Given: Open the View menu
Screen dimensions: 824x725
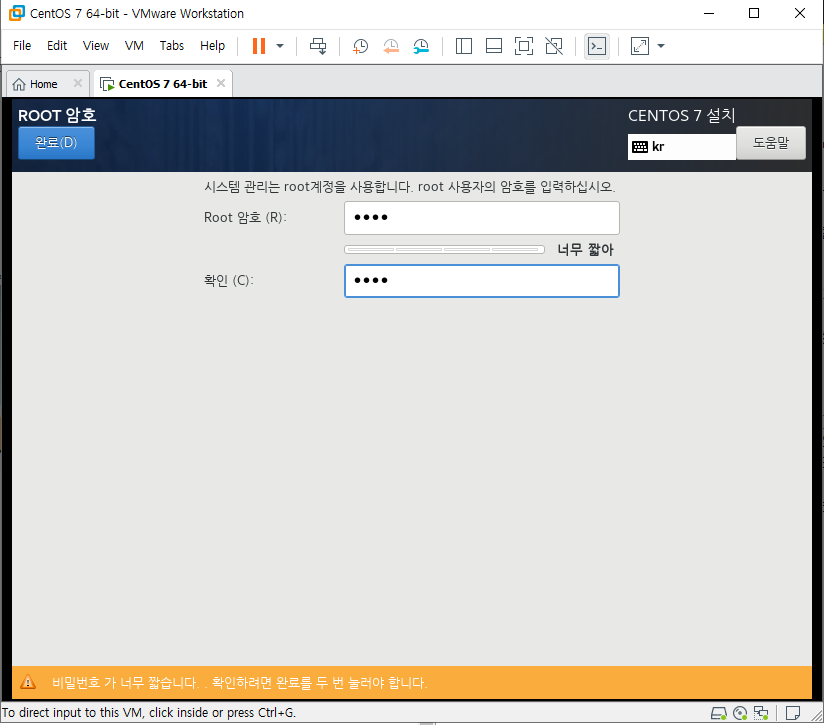Looking at the screenshot, I should [x=96, y=46].
